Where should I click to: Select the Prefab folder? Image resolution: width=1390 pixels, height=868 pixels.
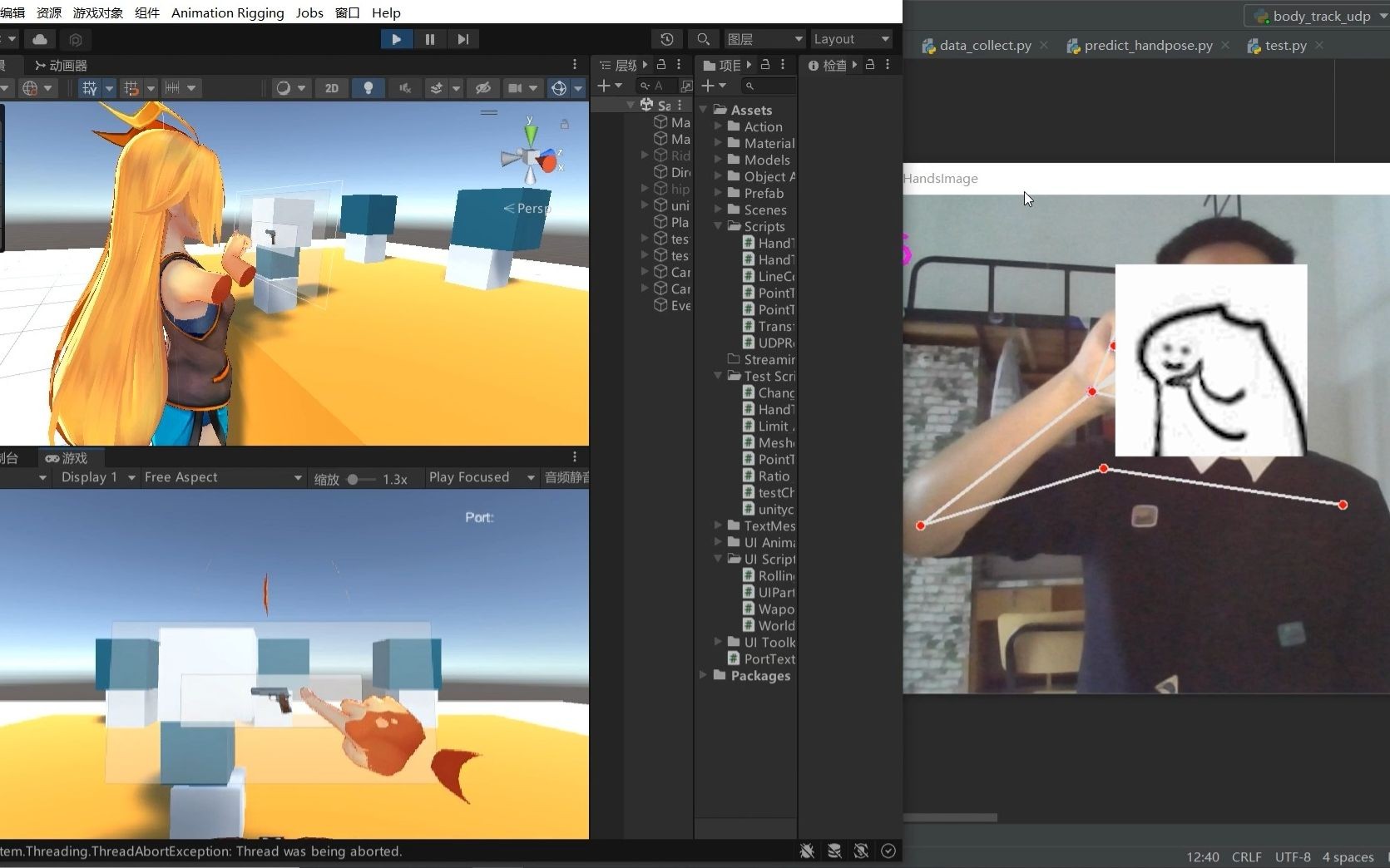pos(763,193)
